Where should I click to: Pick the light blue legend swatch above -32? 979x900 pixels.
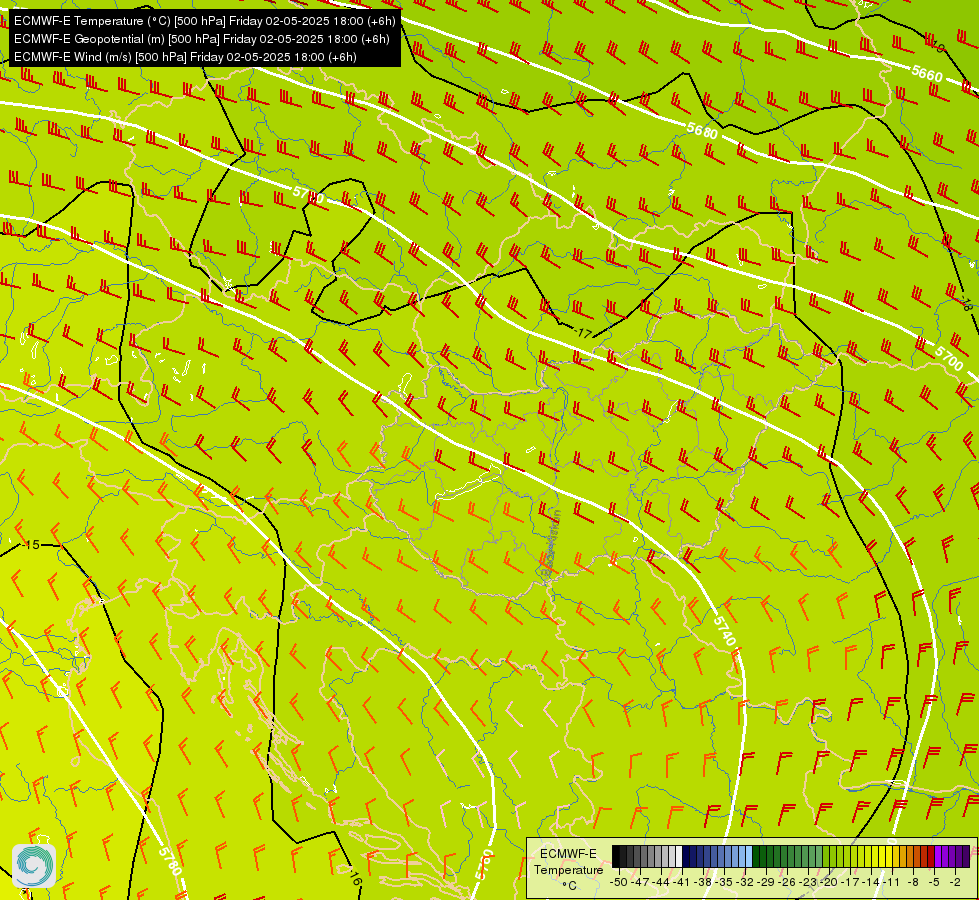point(749,856)
